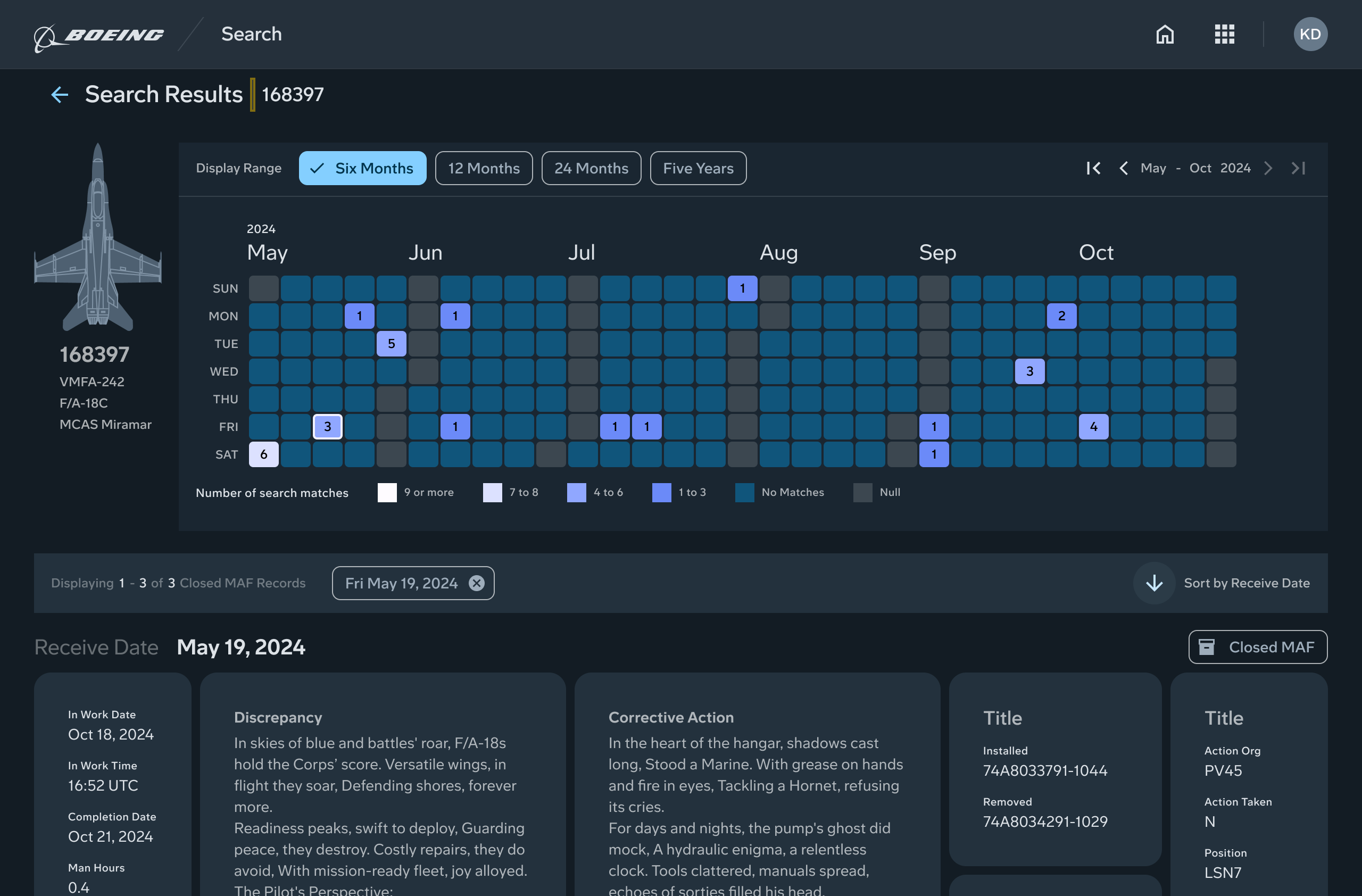Remove the Fri May 19, 2024 filter
The height and width of the screenshot is (896, 1362).
click(476, 583)
